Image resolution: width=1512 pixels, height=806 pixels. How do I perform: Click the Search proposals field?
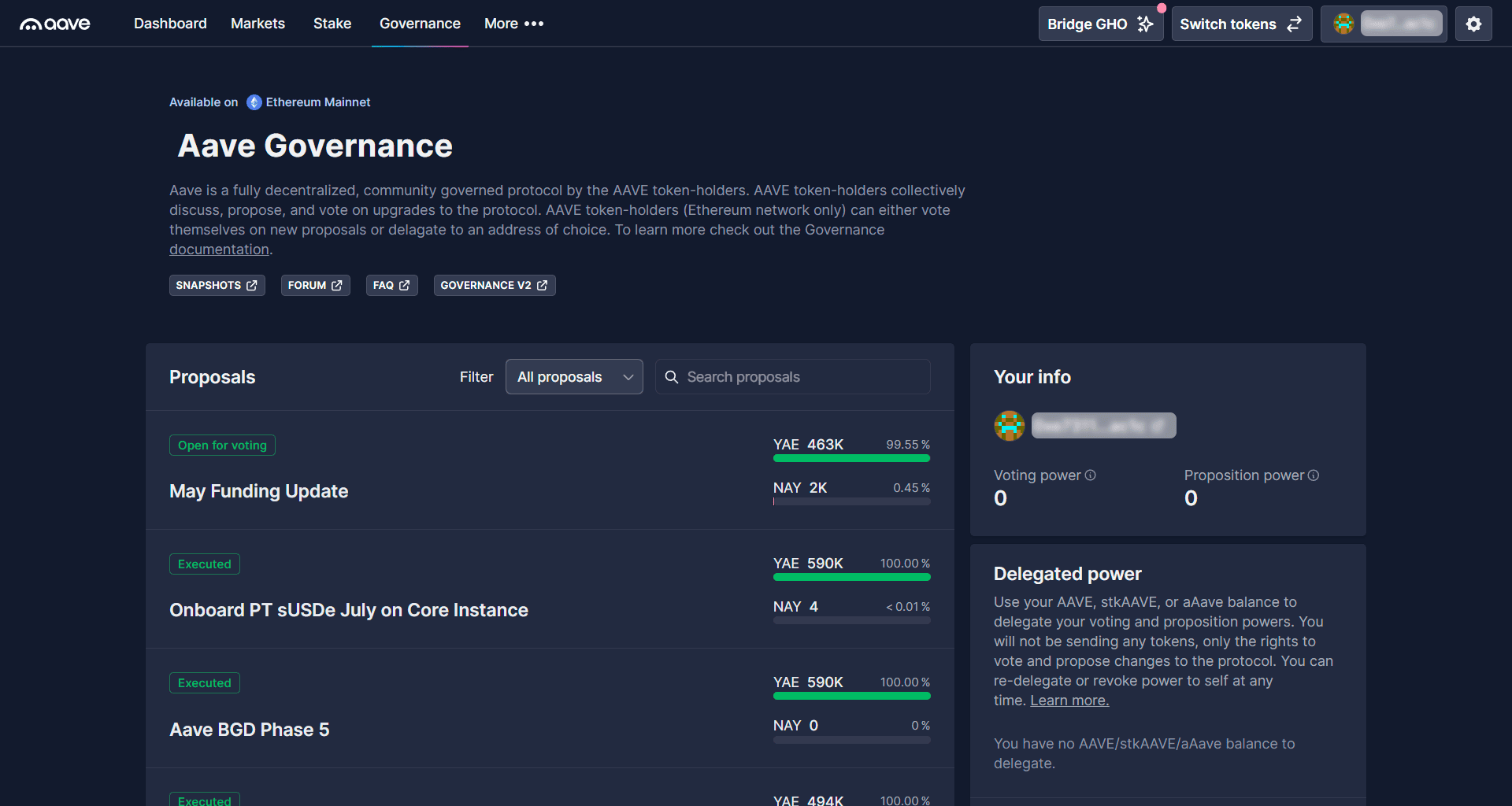click(x=792, y=377)
